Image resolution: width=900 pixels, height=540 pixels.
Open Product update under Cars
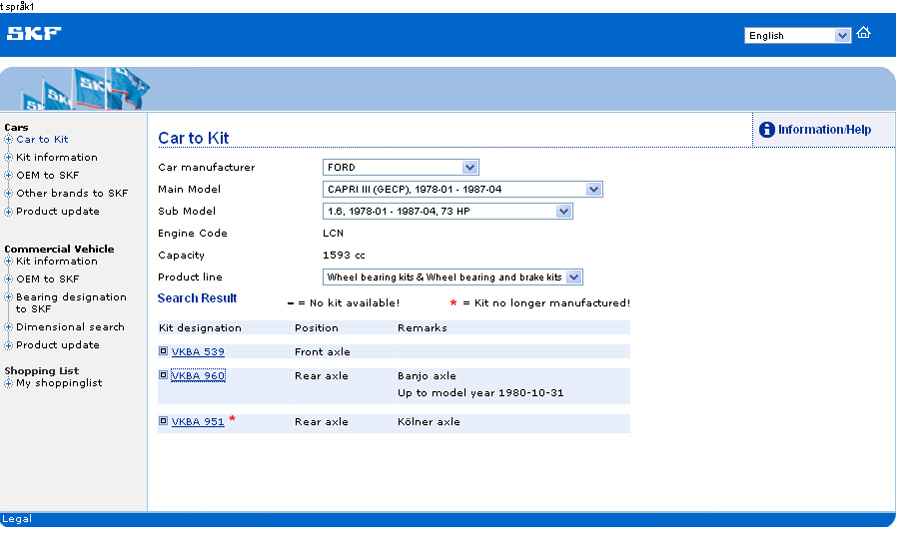(58, 211)
